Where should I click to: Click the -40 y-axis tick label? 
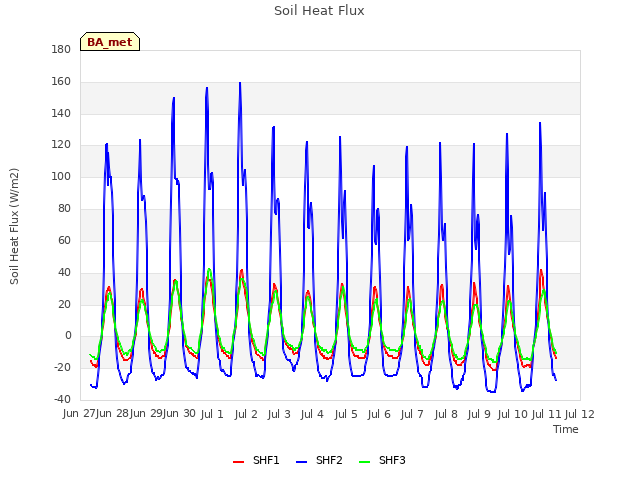pos(62,399)
